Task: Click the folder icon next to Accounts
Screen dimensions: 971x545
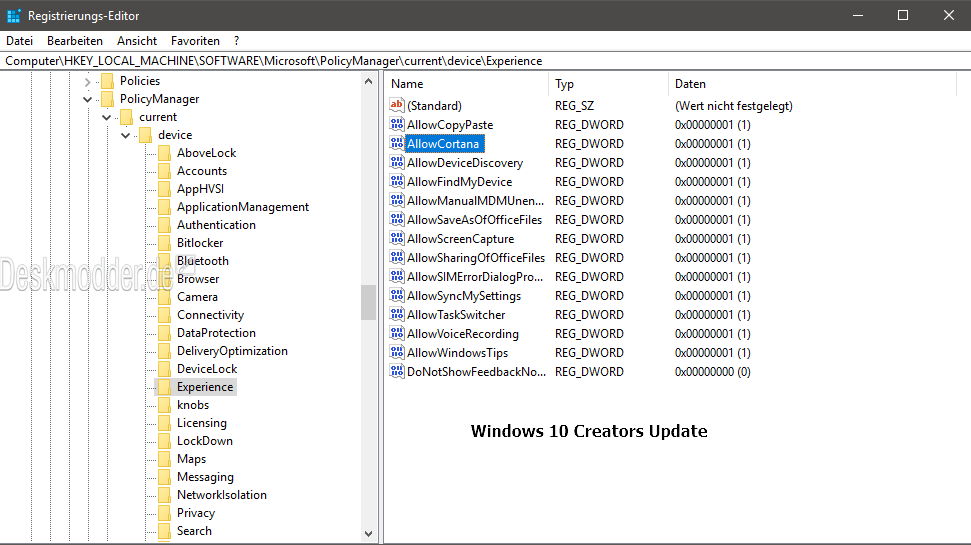Action: click(x=165, y=171)
